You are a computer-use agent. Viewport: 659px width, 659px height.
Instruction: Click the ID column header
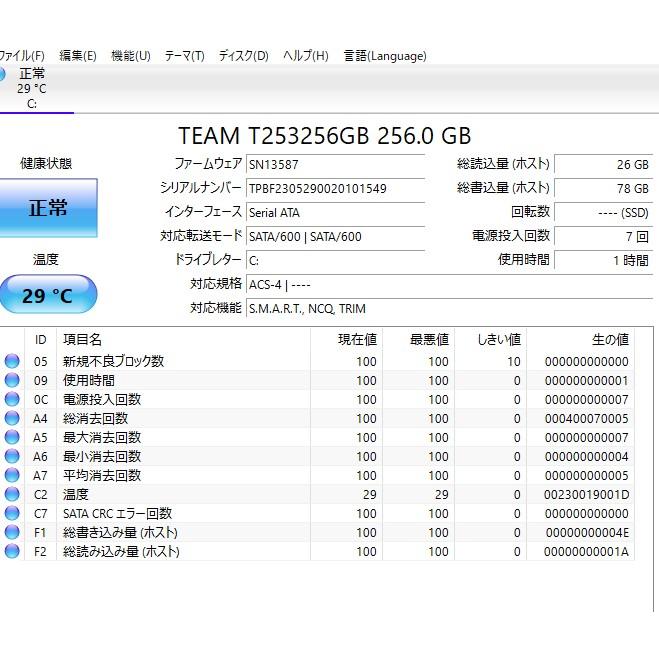point(40,340)
